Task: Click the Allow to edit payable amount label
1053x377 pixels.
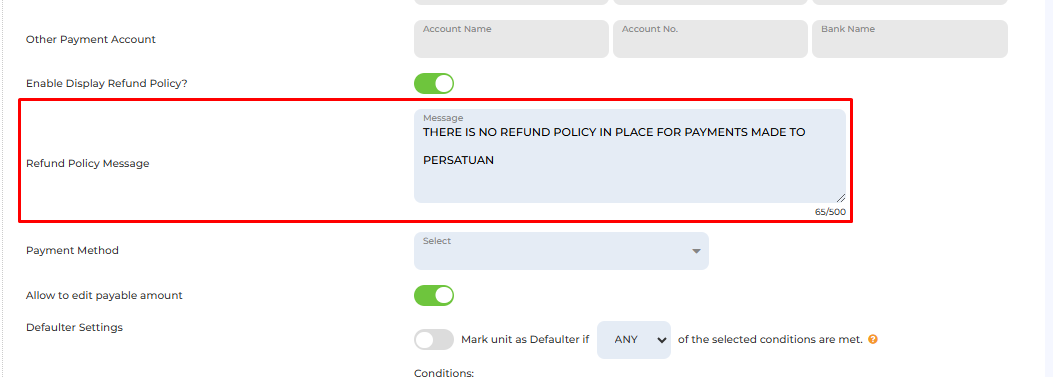Action: coord(104,295)
